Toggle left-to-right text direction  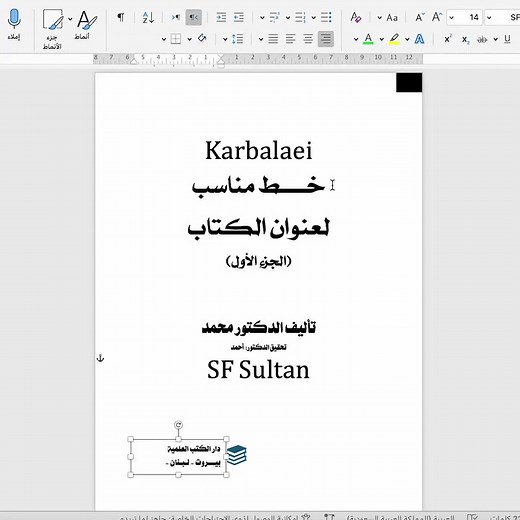pyautogui.click(x=176, y=17)
